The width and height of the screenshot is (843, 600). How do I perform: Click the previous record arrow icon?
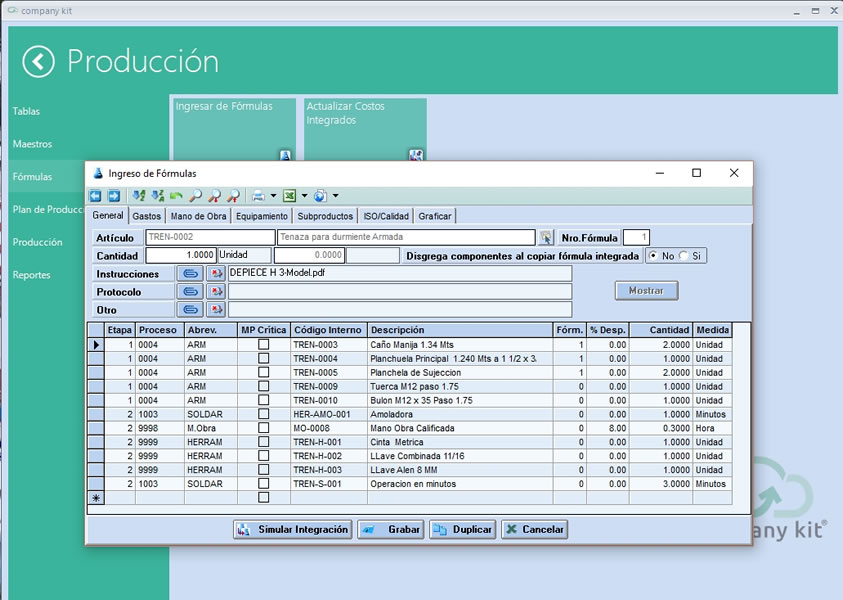coord(96,196)
